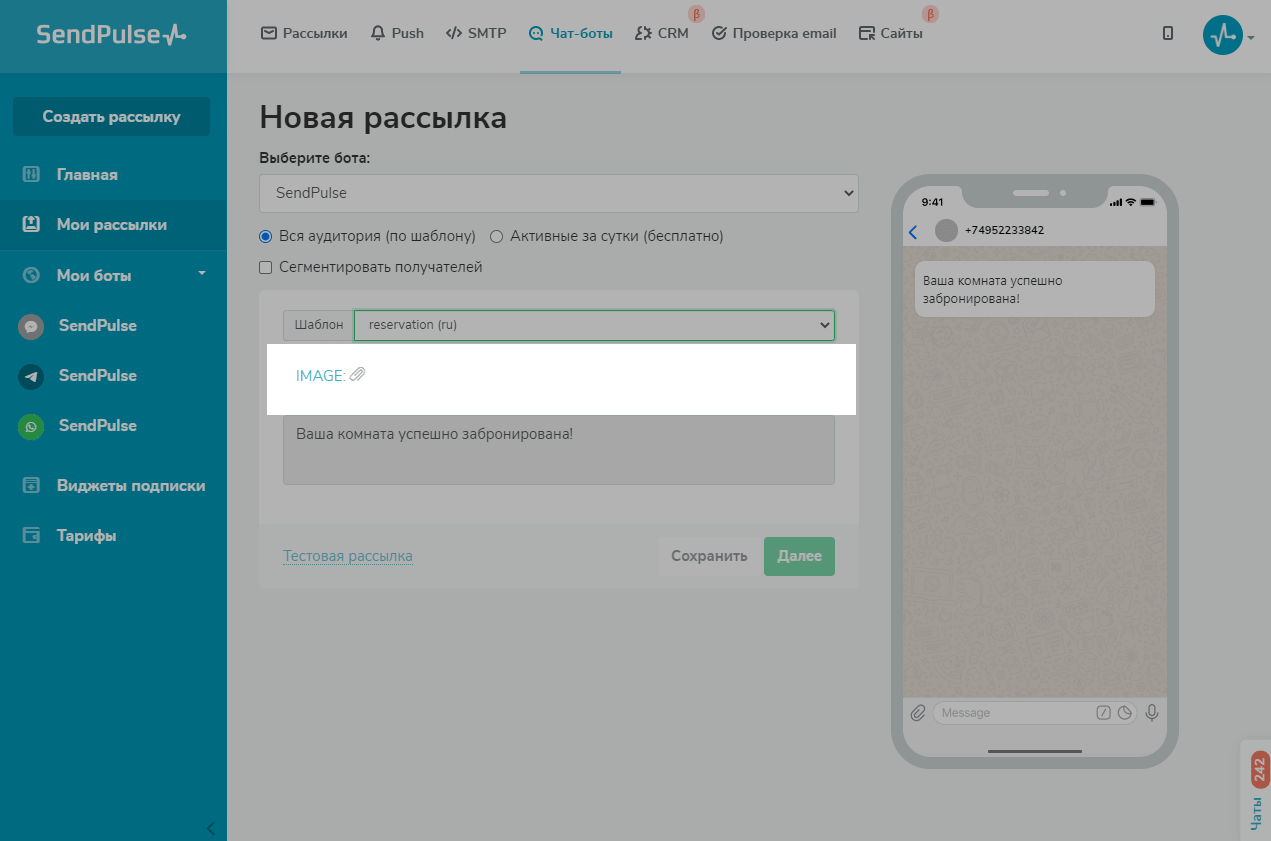Screen dimensions: 1271x841
Task: Click the Создать рассылку button
Action: tap(111, 116)
